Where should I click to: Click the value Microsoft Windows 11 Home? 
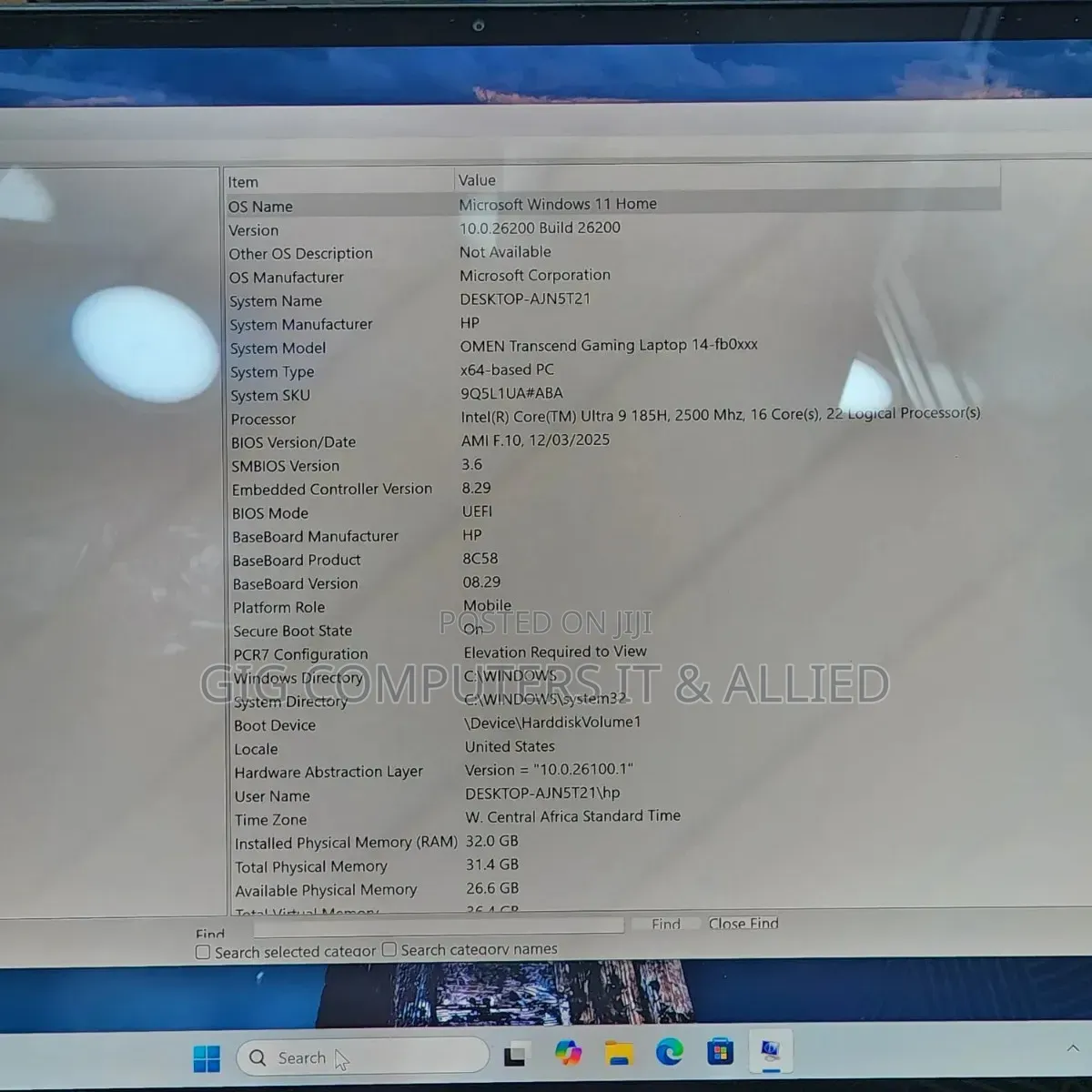pyautogui.click(x=558, y=204)
